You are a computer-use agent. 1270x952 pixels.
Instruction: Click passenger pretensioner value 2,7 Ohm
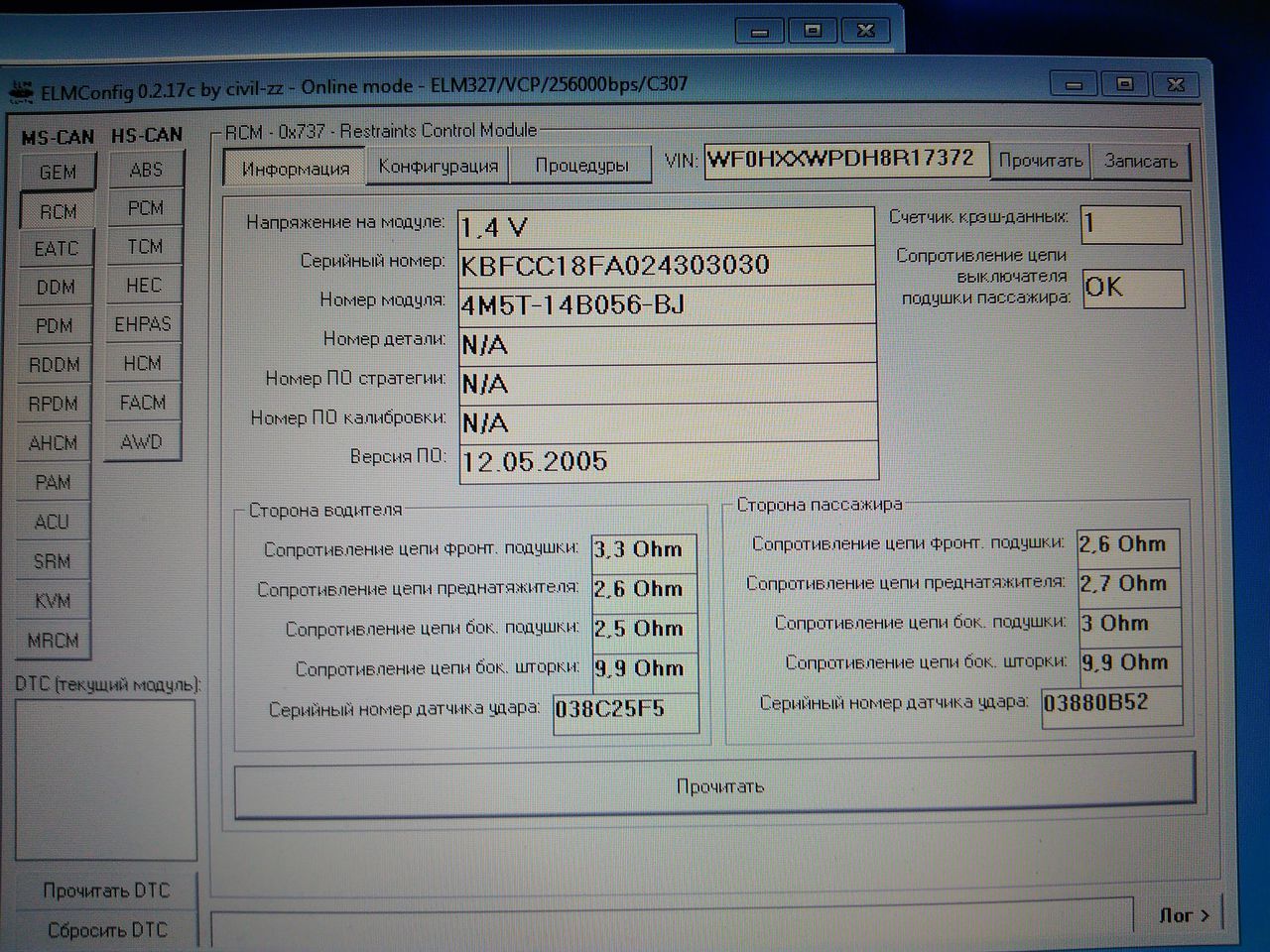coord(1129,585)
